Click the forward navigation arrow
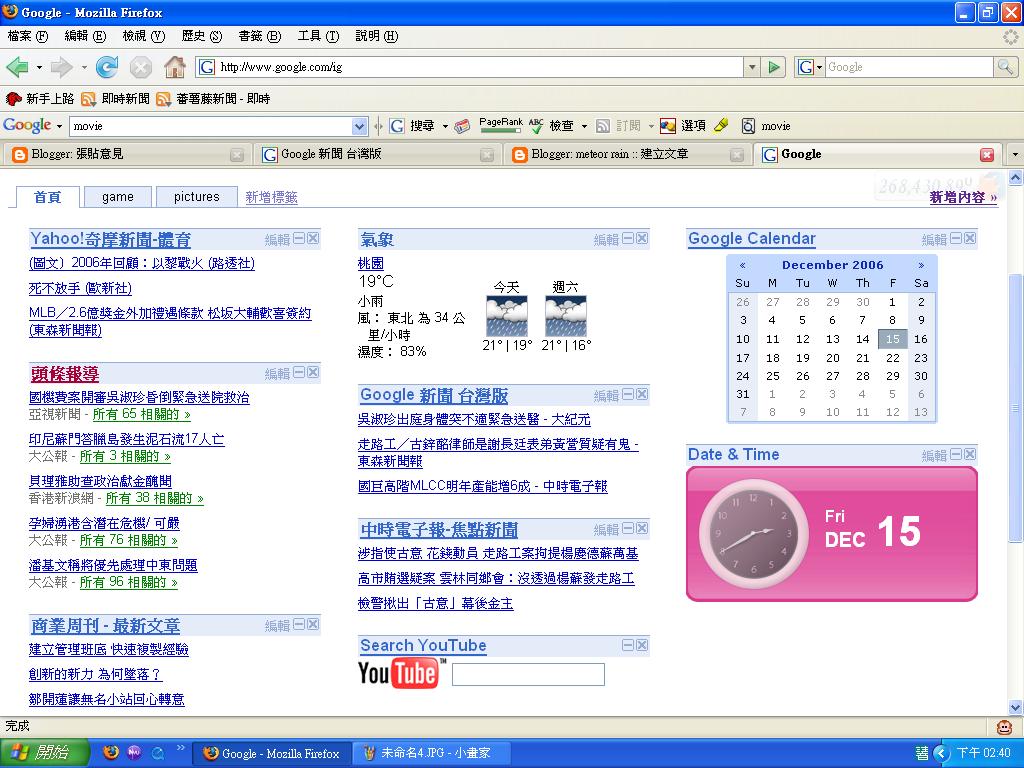 click(61, 67)
